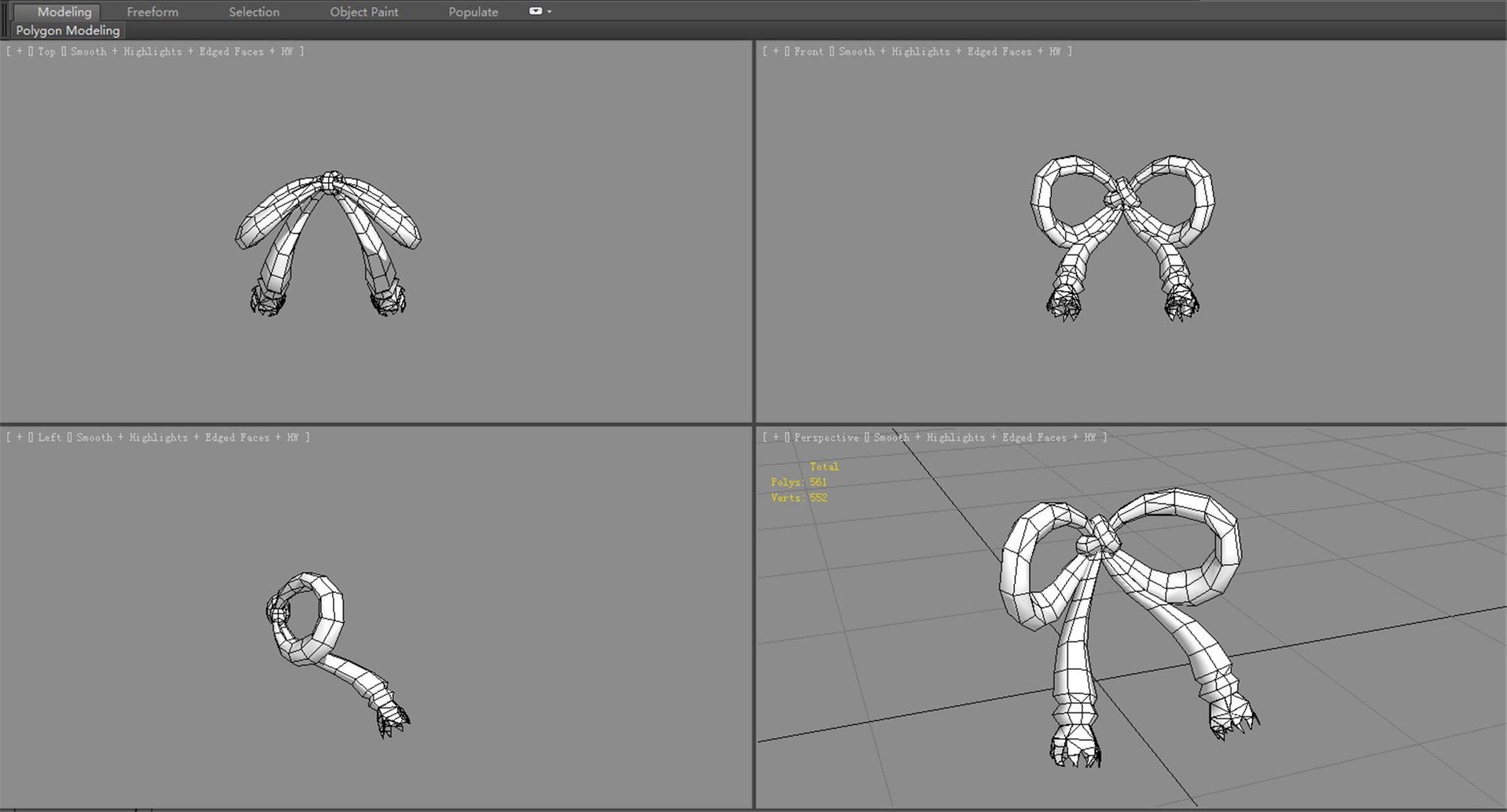Click the yellow 'Total' statistics header

click(x=823, y=467)
